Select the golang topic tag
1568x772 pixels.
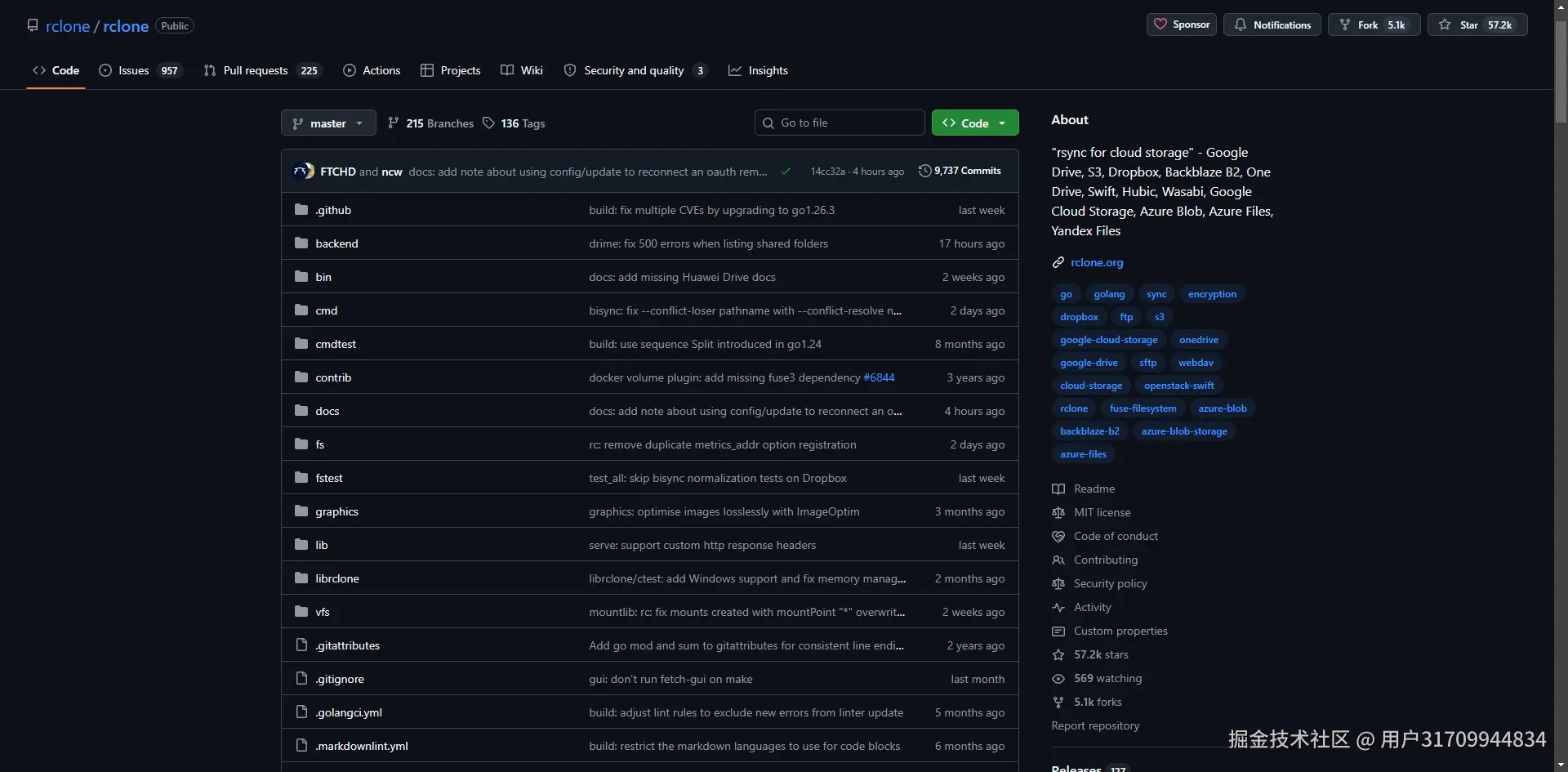click(x=1109, y=294)
